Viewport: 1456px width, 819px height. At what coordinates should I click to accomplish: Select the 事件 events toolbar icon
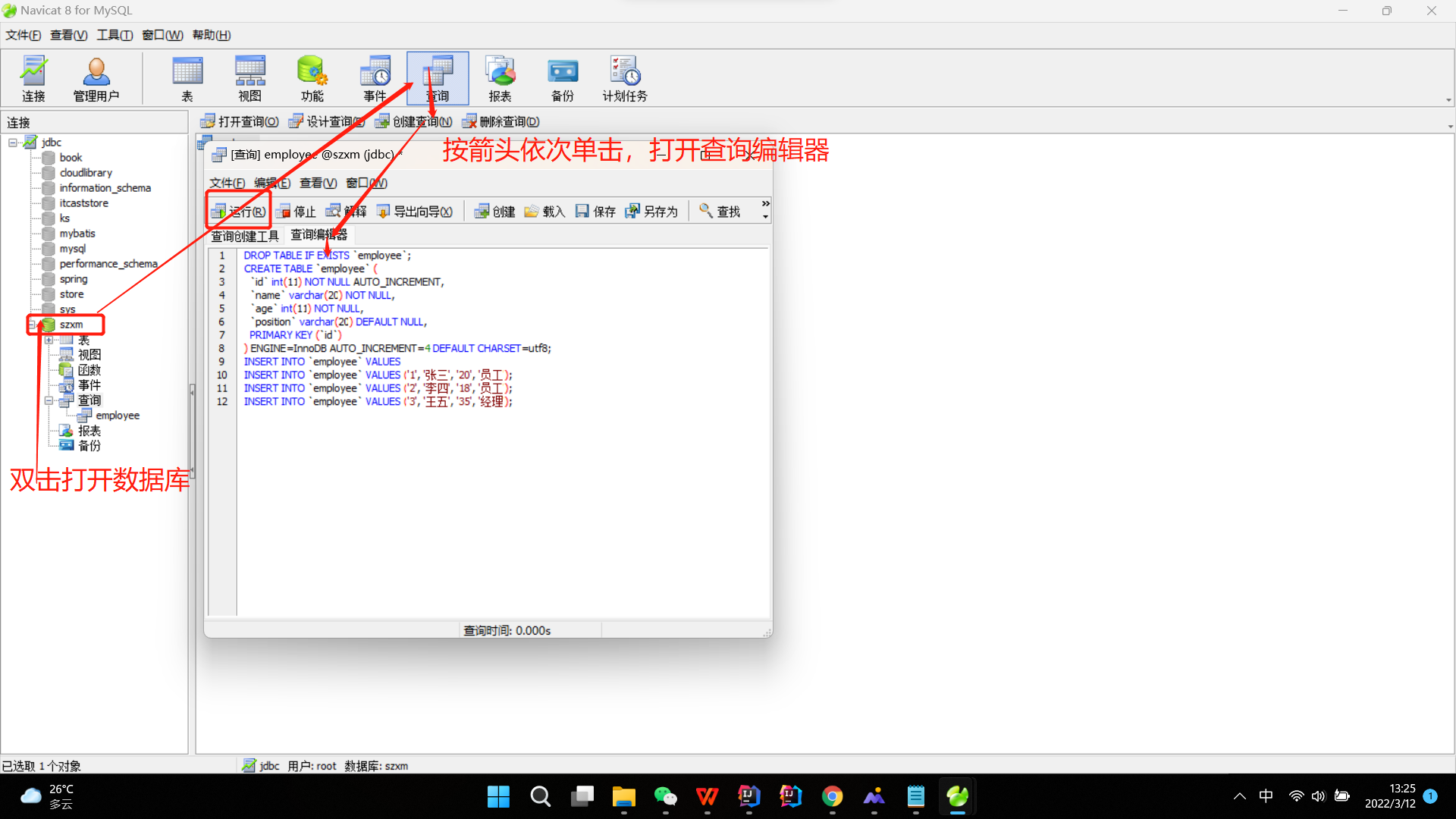point(375,78)
